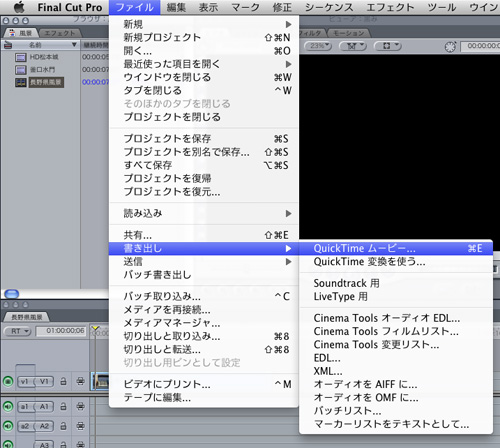Image resolution: width=500 pixels, height=448 pixels.
Task: Click the A2 destination track button
Action: click(x=44, y=426)
